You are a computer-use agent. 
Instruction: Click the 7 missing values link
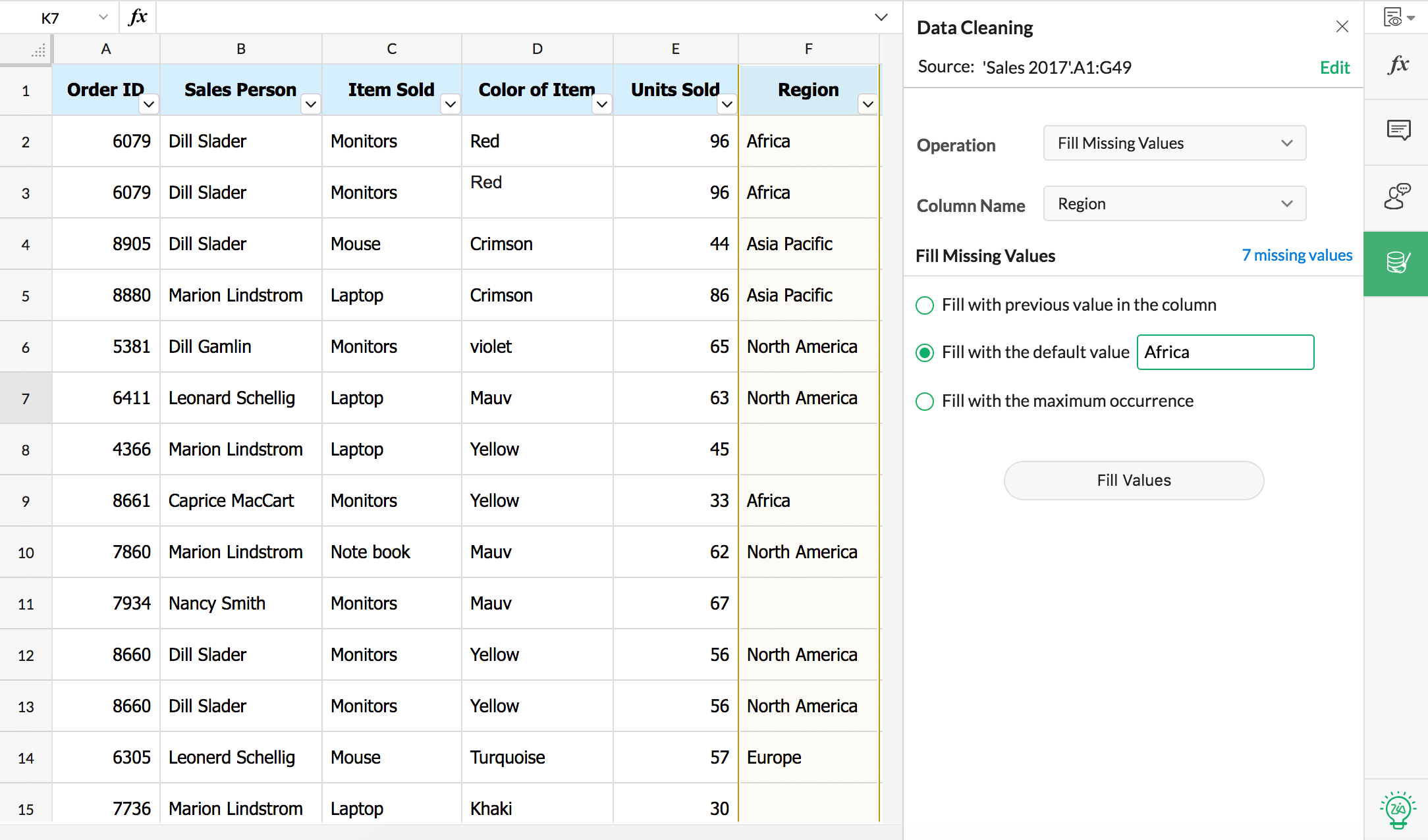coord(1297,255)
